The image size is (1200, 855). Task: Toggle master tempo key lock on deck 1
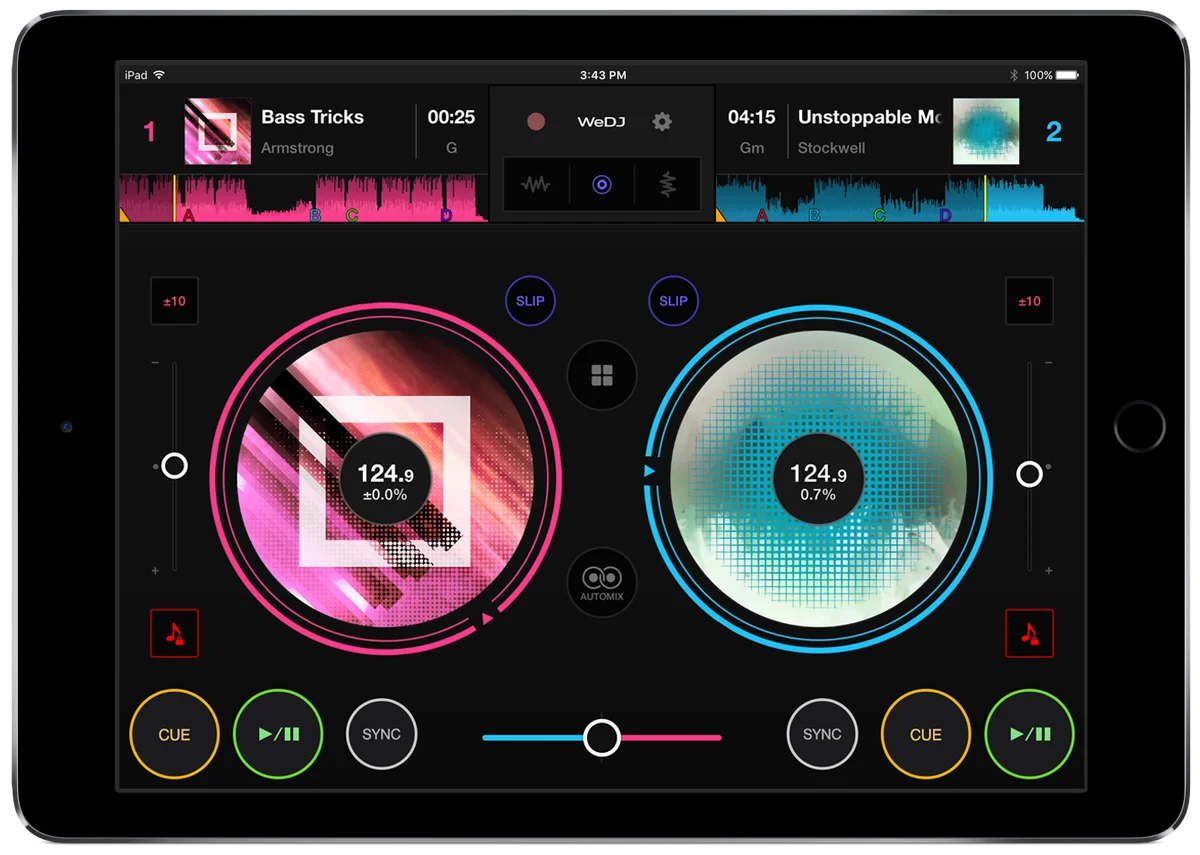click(x=174, y=633)
